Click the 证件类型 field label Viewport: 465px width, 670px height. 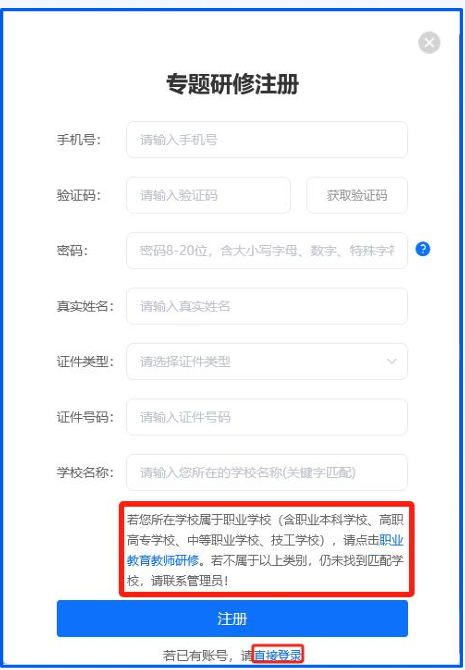point(85,362)
